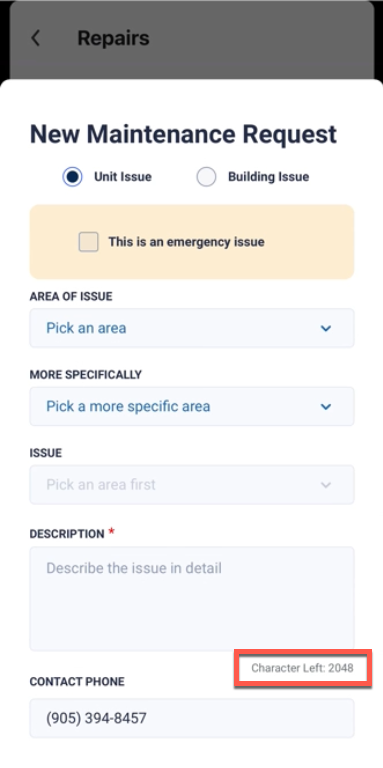Click the red required asterisk beside Description
The width and height of the screenshot is (383, 768).
(111, 532)
